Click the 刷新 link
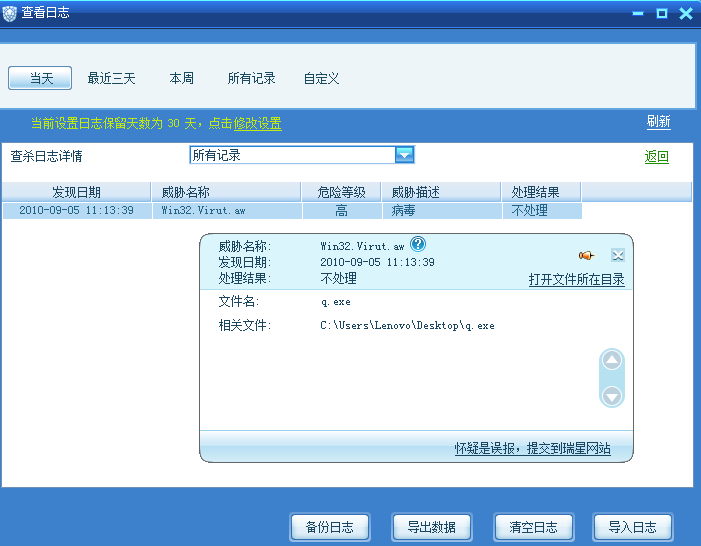This screenshot has width=701, height=546. [659, 122]
